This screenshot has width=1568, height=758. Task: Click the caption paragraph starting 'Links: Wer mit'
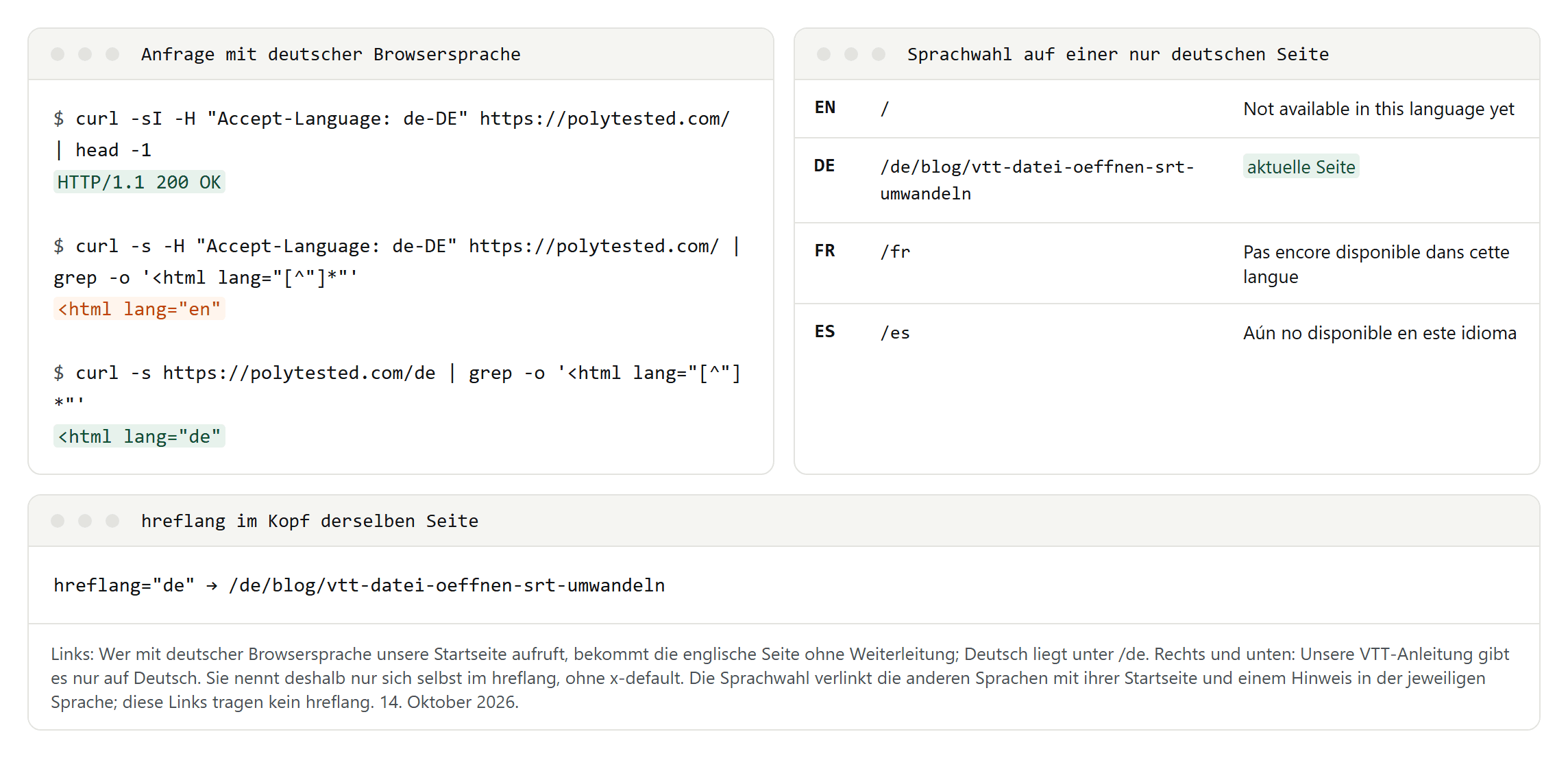[x=780, y=678]
